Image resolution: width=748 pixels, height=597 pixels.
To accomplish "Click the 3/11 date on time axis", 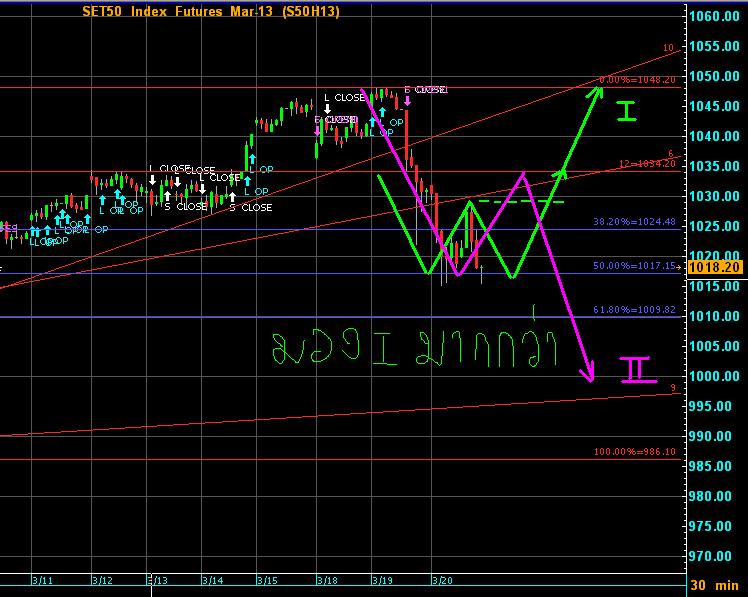I will click(42, 580).
